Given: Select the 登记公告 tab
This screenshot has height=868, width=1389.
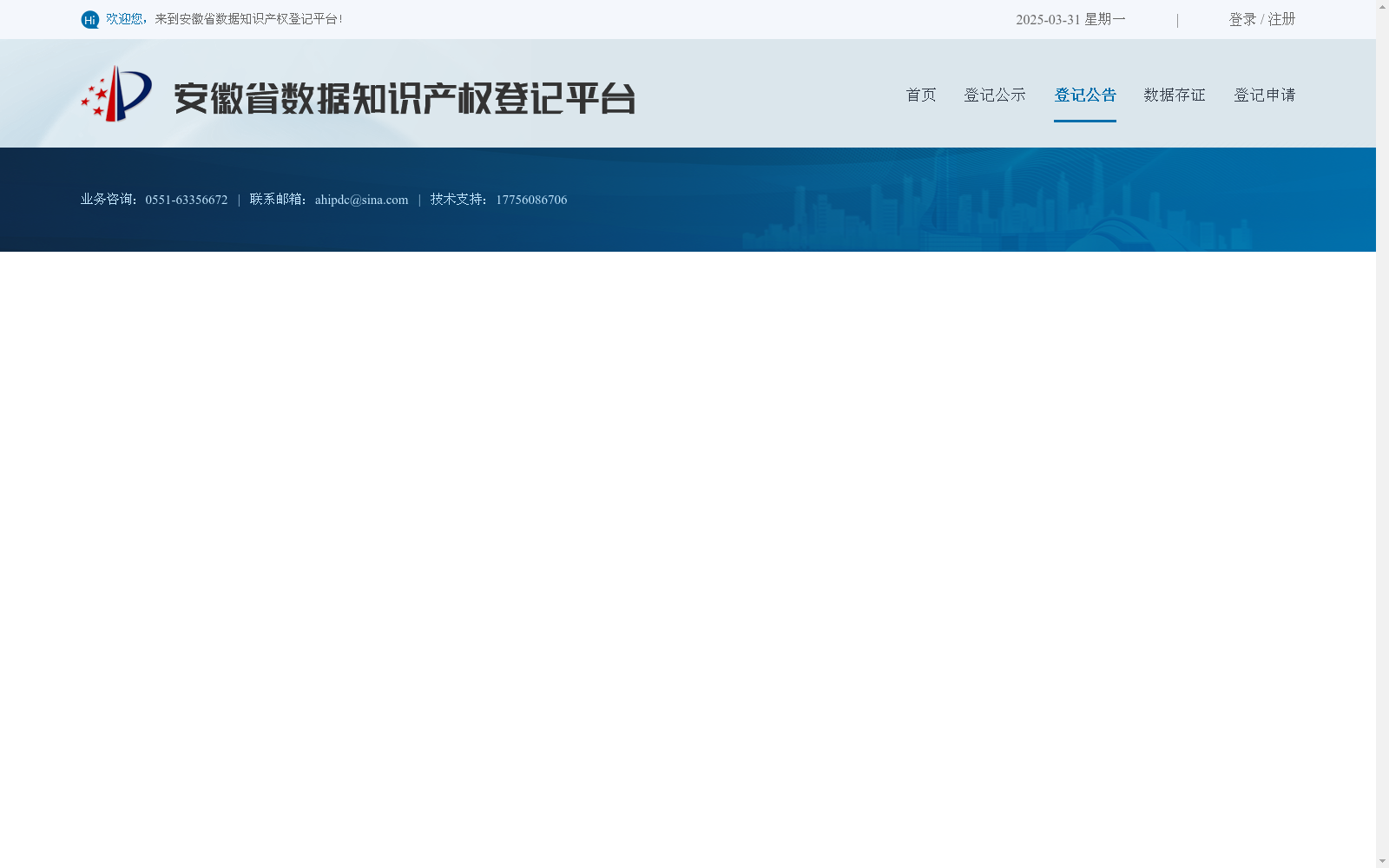Looking at the screenshot, I should [x=1085, y=95].
